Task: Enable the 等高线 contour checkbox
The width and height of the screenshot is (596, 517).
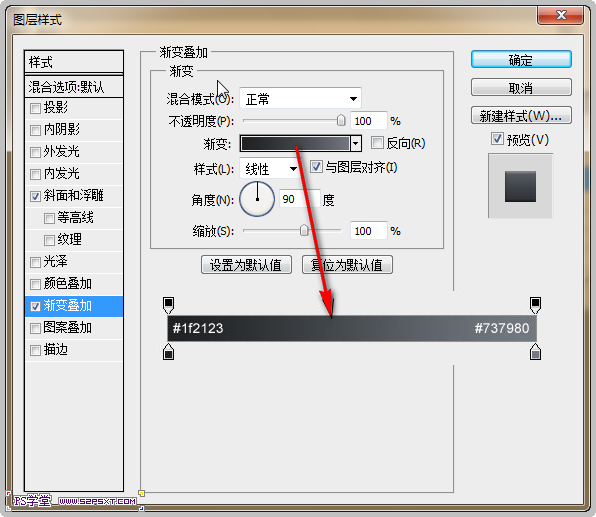Action: 49,218
